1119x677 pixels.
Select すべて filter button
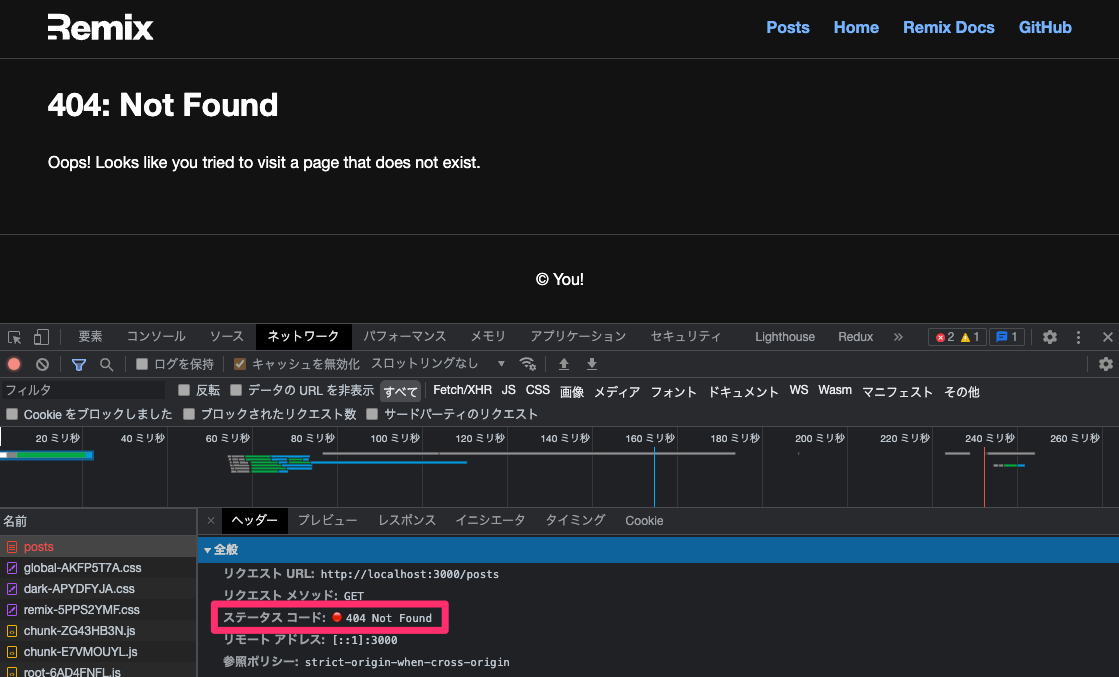(400, 391)
